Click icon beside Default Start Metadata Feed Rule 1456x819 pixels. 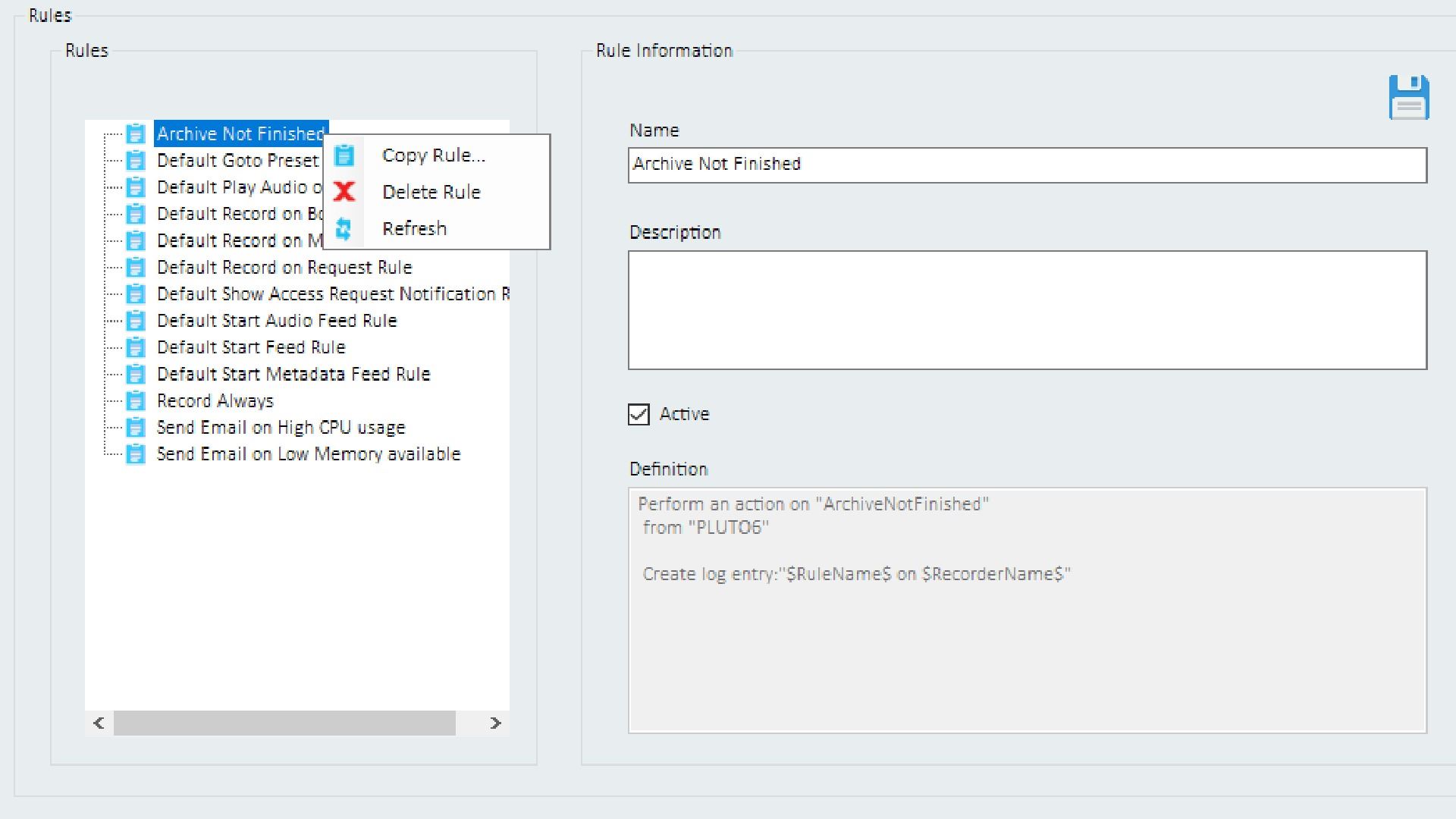[136, 375]
